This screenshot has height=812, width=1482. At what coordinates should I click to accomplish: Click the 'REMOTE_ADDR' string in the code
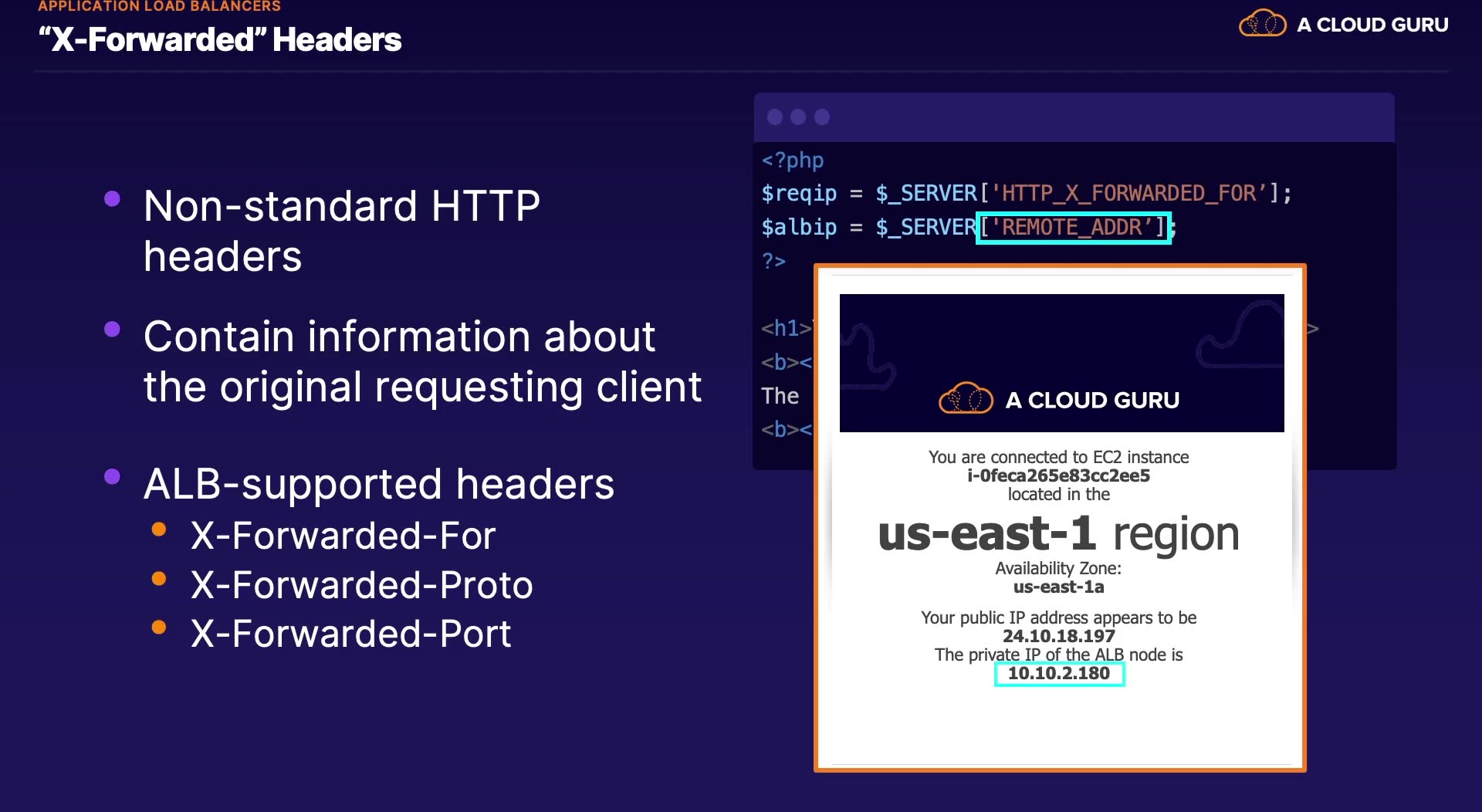click(x=1072, y=227)
